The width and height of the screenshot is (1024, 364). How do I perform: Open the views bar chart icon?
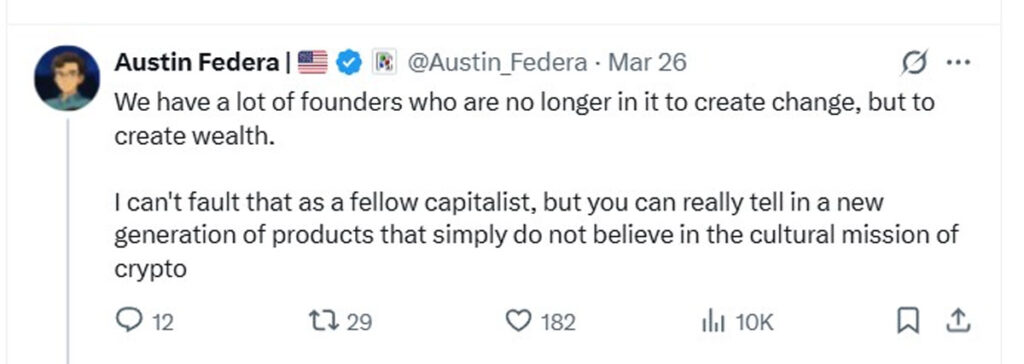pos(713,321)
